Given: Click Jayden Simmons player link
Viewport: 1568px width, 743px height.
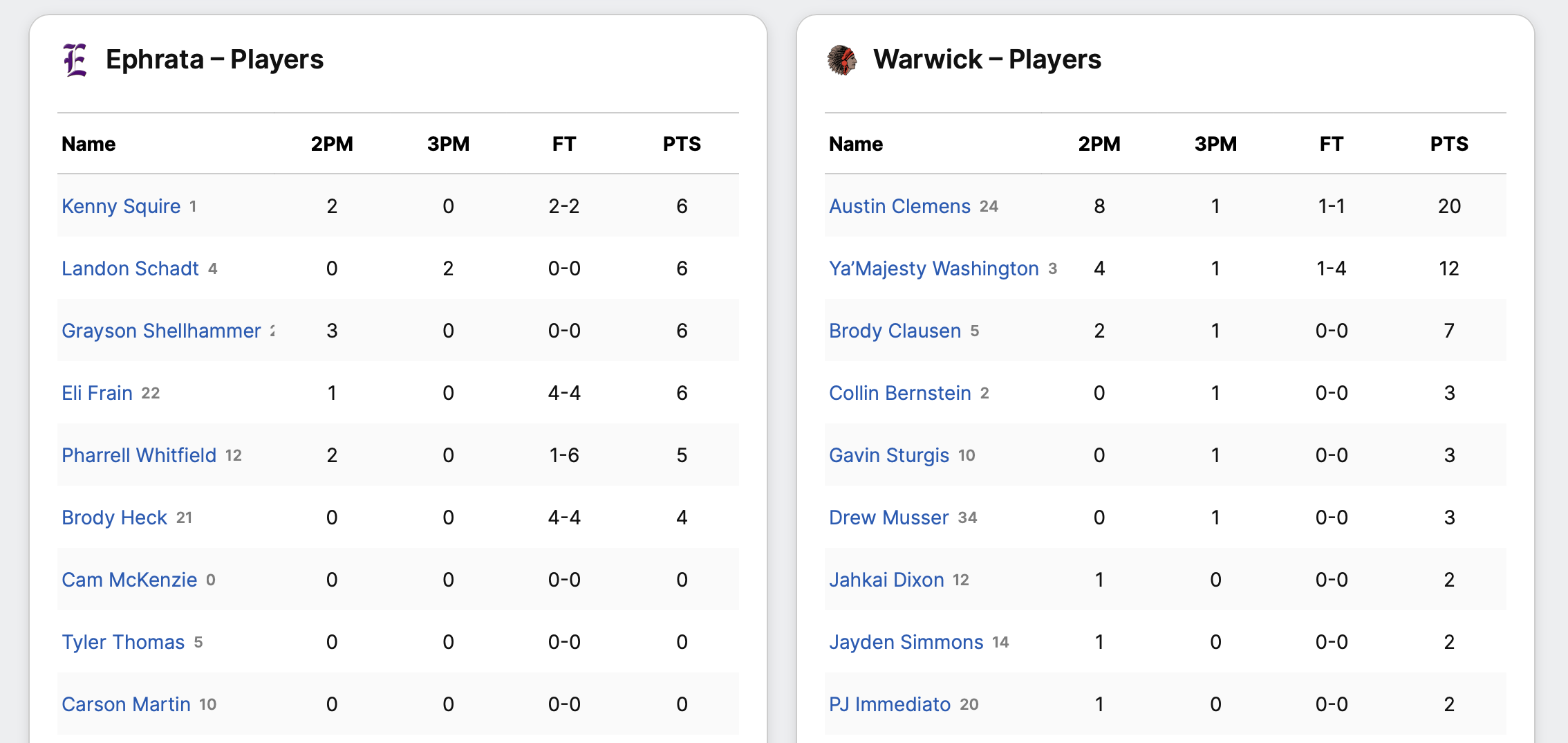Looking at the screenshot, I should tap(906, 642).
